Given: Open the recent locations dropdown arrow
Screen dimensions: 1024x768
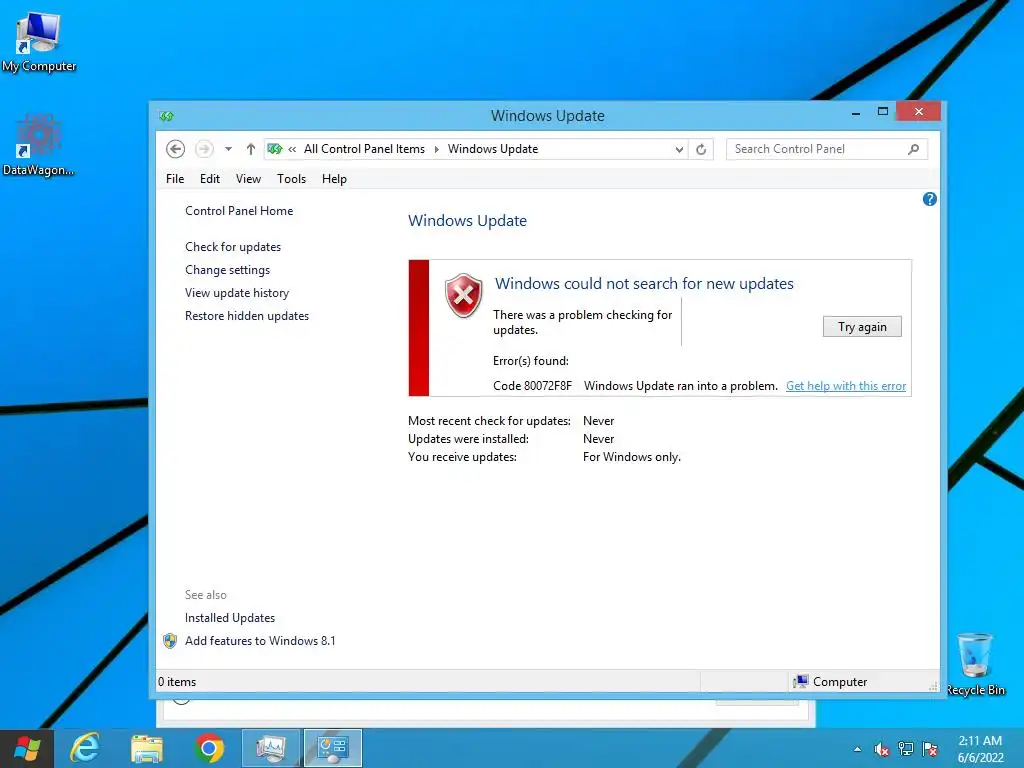Looking at the screenshot, I should 229,149.
